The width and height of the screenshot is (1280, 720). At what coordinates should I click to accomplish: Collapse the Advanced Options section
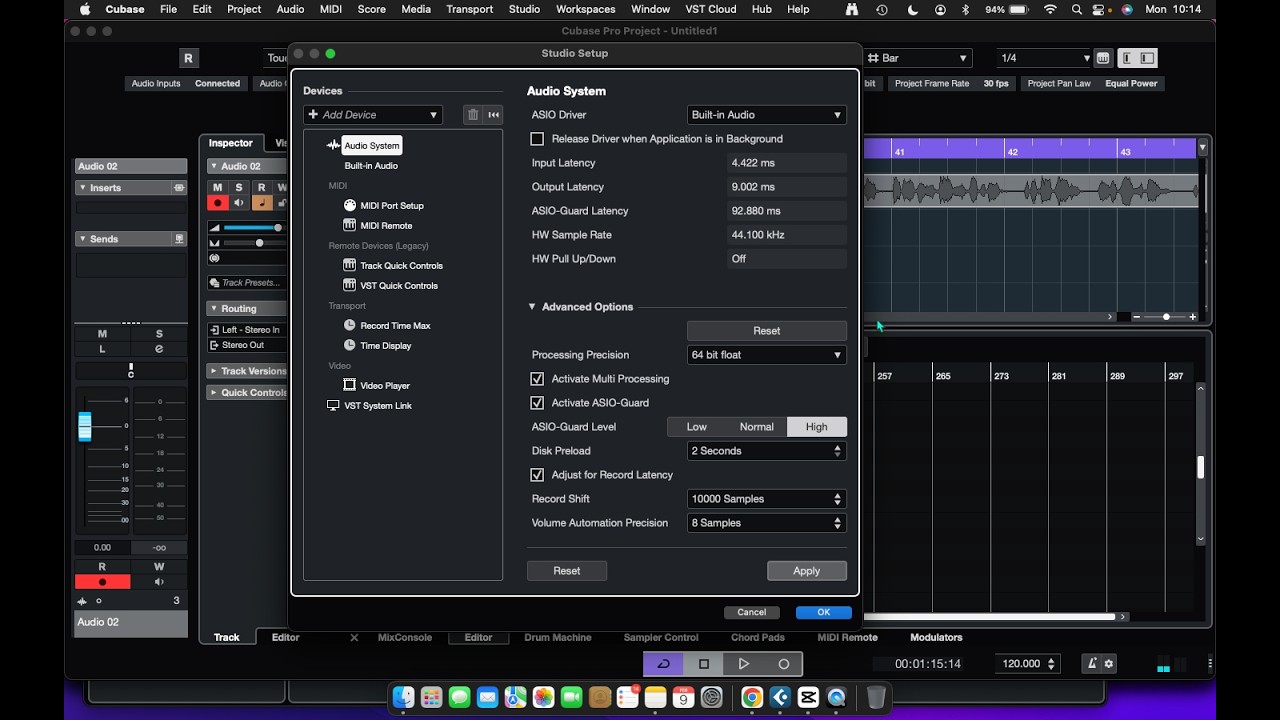532,307
